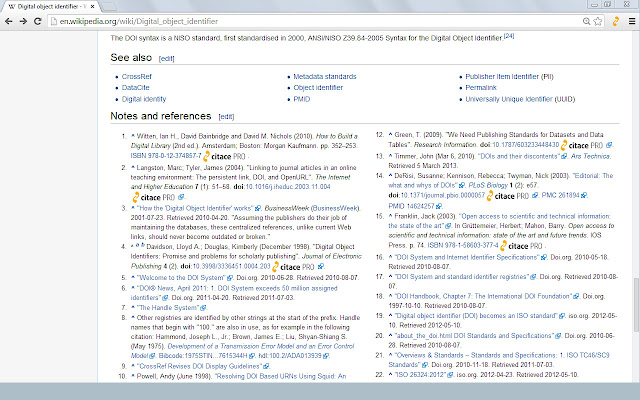Edit the Notes and references section
This screenshot has height=400, width=640.
pos(226,117)
